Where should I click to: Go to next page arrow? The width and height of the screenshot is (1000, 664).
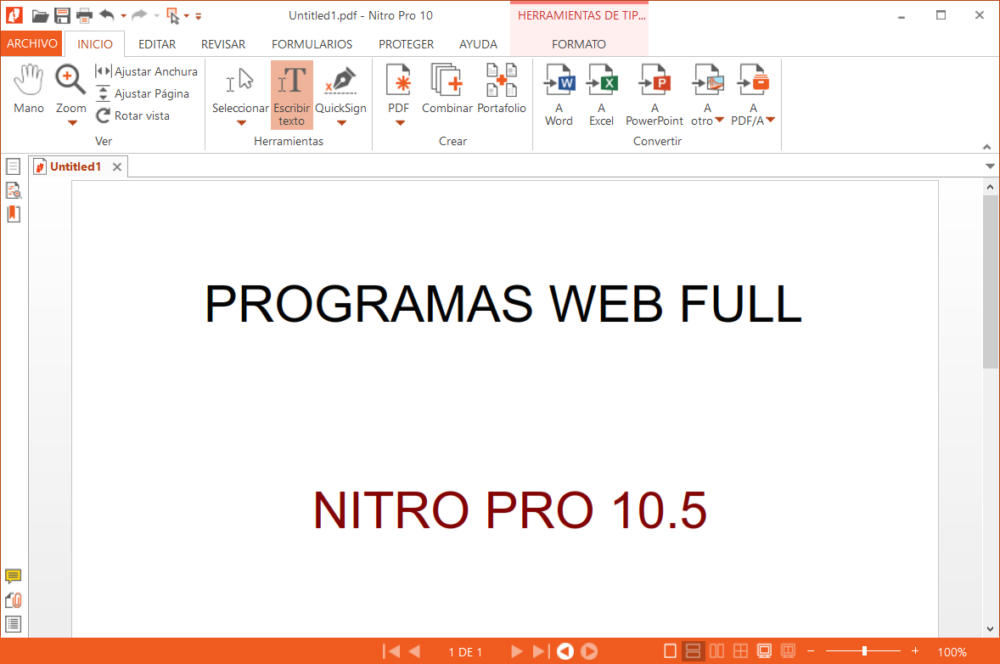tap(517, 651)
